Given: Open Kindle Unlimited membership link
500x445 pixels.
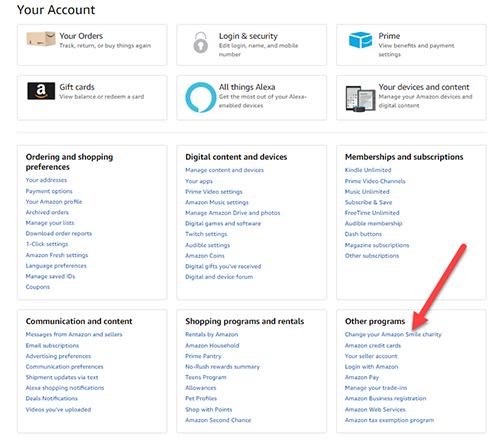Looking at the screenshot, I should [368, 170].
